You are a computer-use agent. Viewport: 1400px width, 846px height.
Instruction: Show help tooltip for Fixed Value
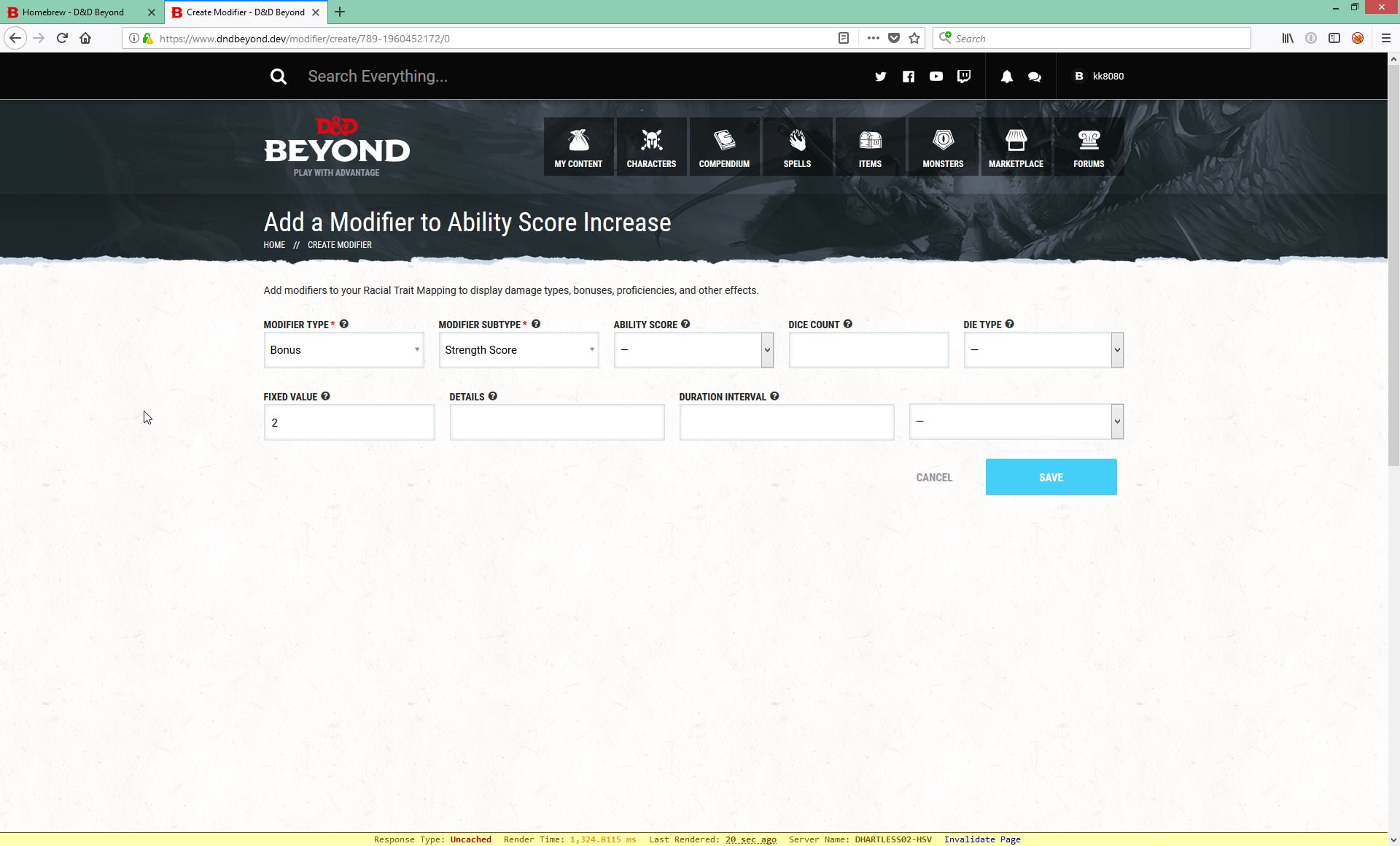click(325, 396)
